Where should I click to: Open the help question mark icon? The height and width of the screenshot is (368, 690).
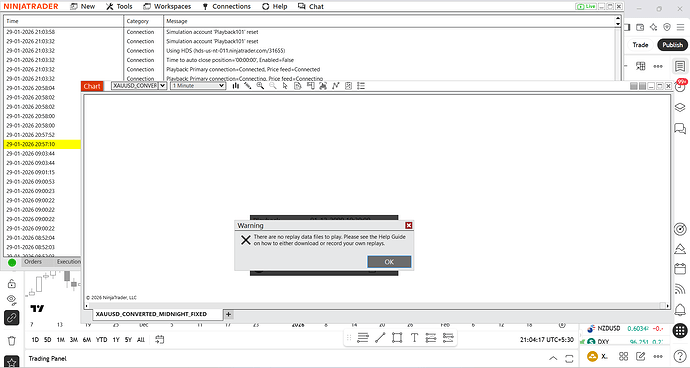680,356
